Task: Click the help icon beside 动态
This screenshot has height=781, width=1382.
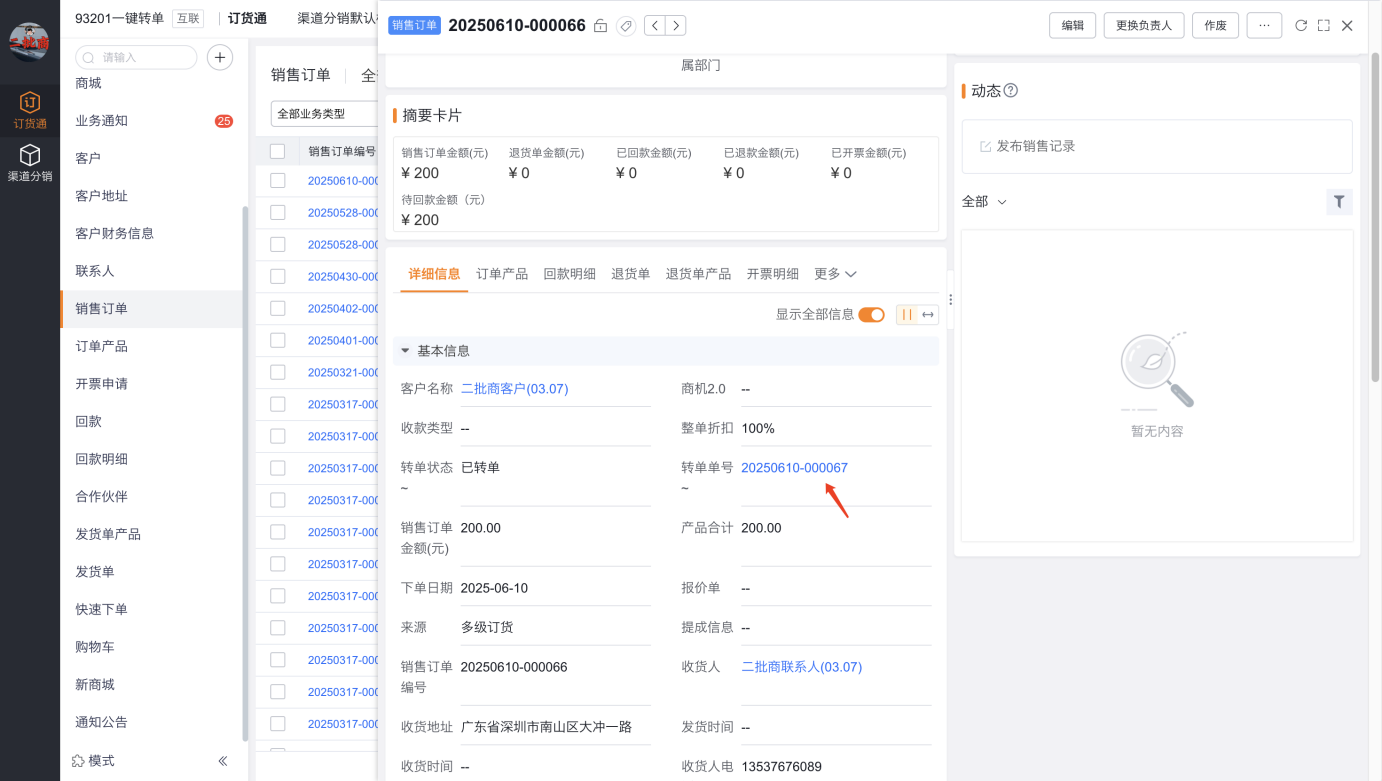Action: (x=1010, y=91)
